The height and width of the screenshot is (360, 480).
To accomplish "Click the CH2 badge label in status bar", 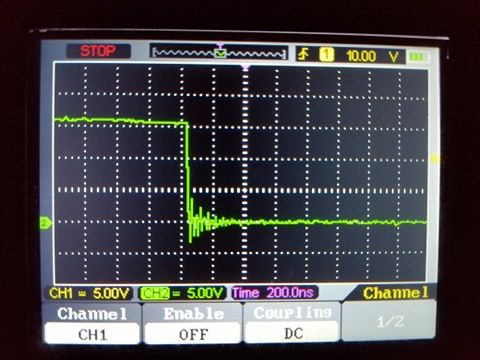I will pos(155,293).
